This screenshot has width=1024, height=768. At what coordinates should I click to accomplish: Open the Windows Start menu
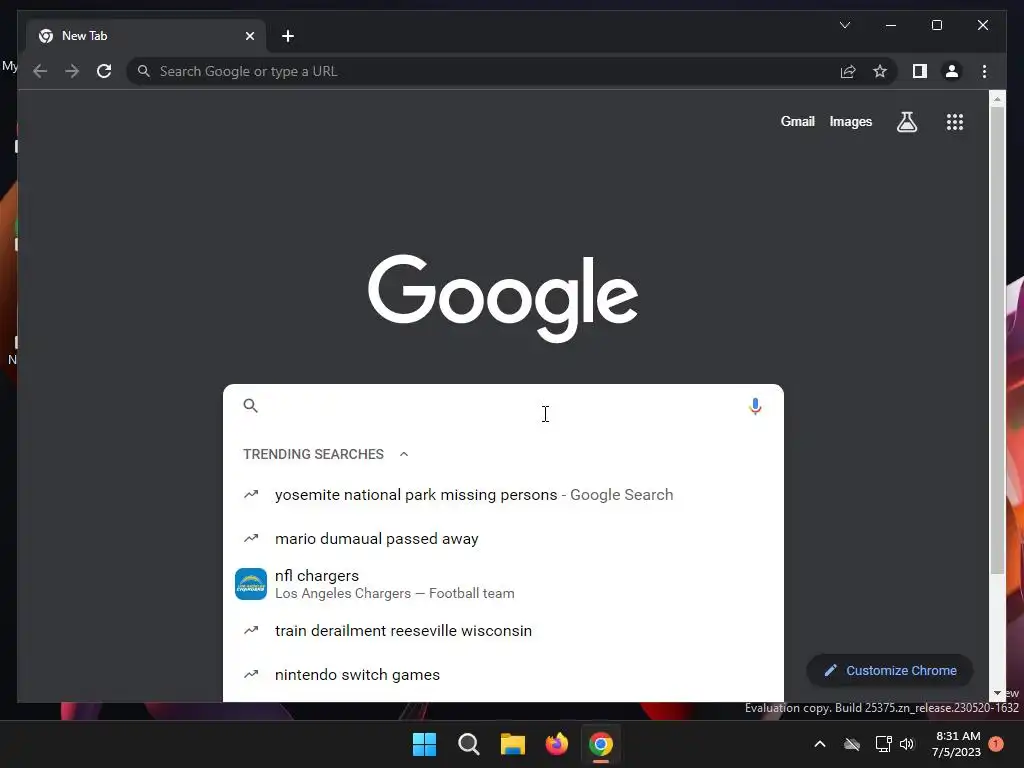(424, 744)
